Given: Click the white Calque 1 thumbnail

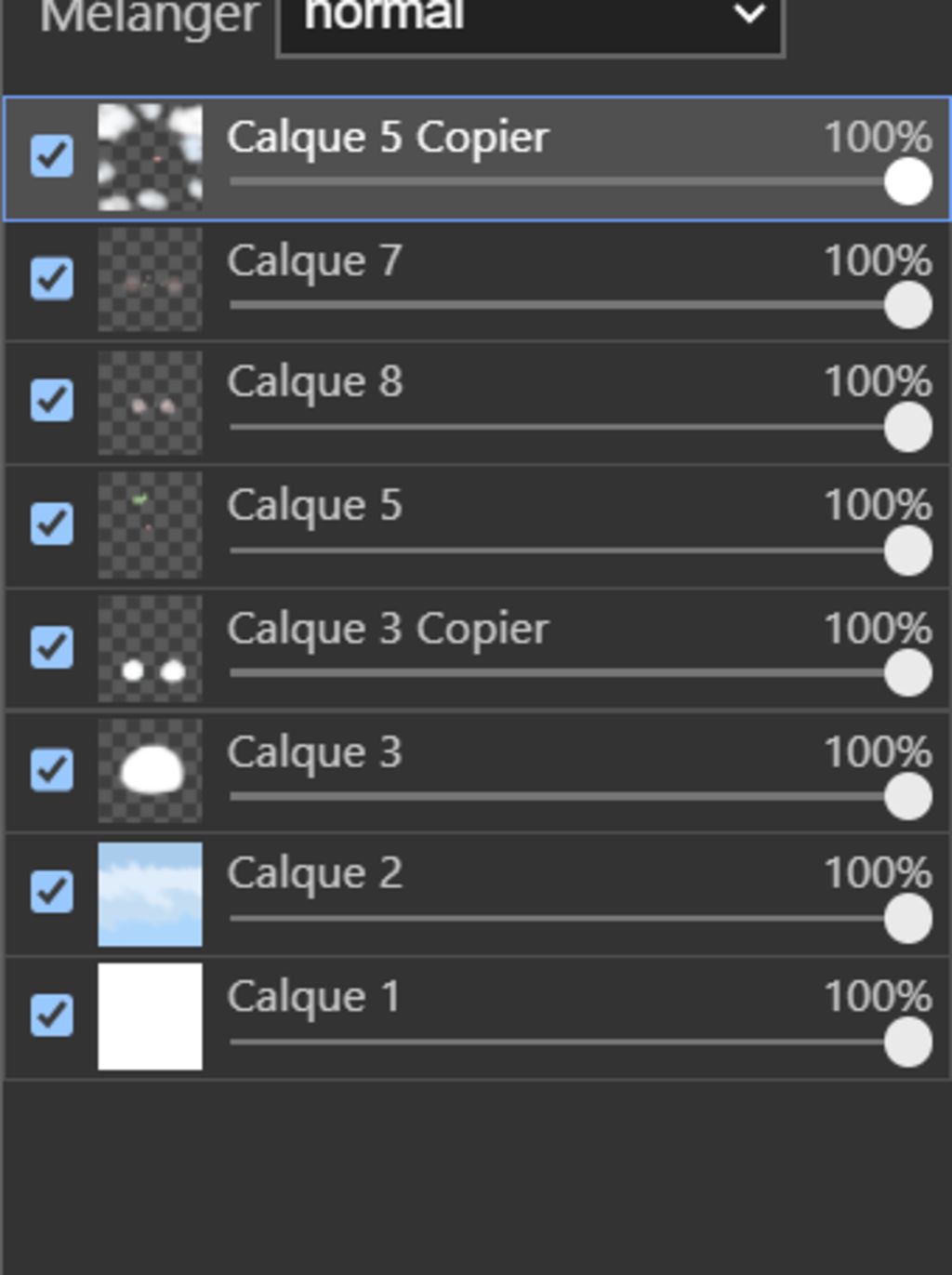Looking at the screenshot, I should click(150, 1016).
